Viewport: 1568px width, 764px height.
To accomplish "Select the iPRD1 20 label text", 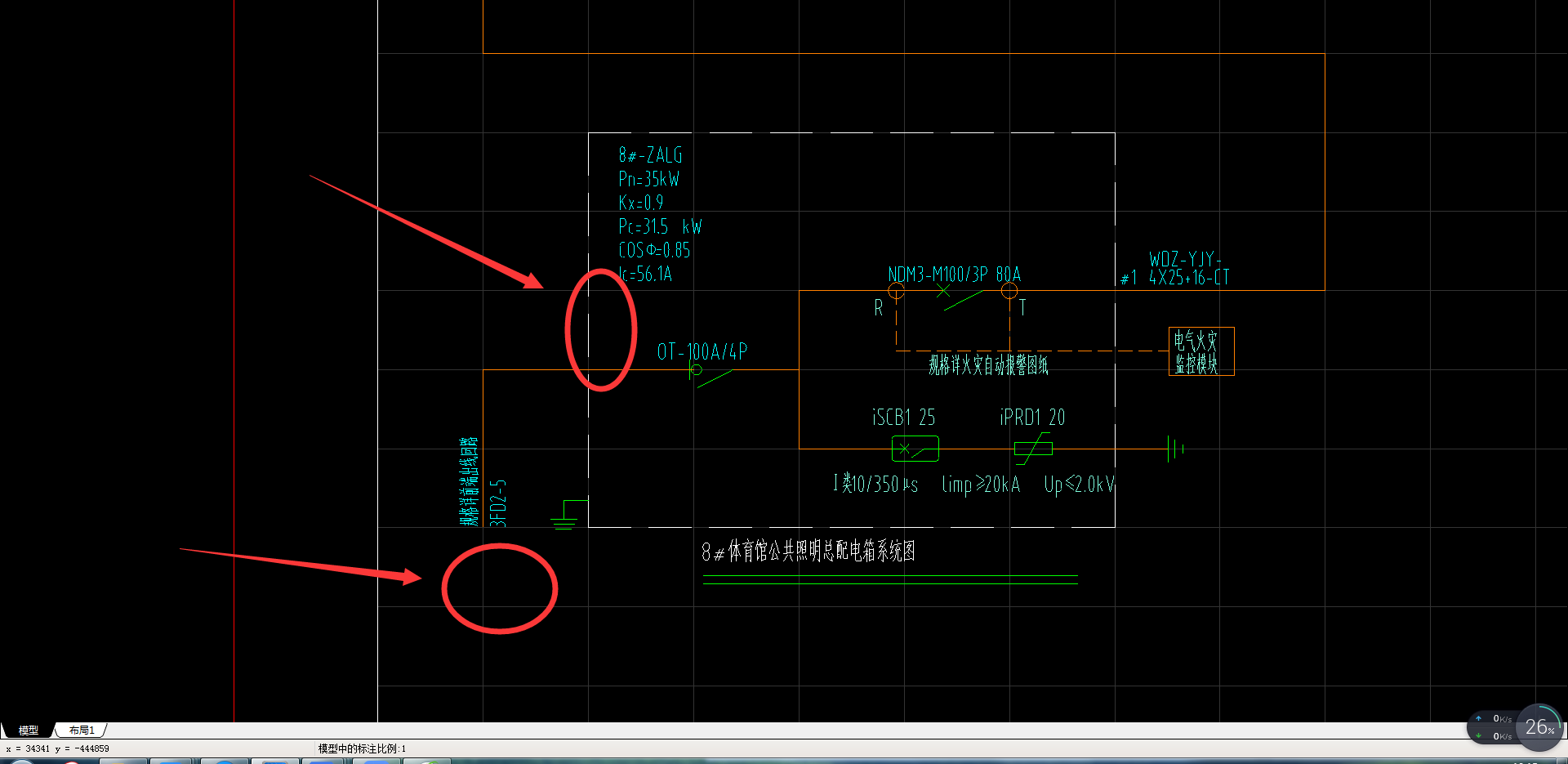I will 1032,418.
